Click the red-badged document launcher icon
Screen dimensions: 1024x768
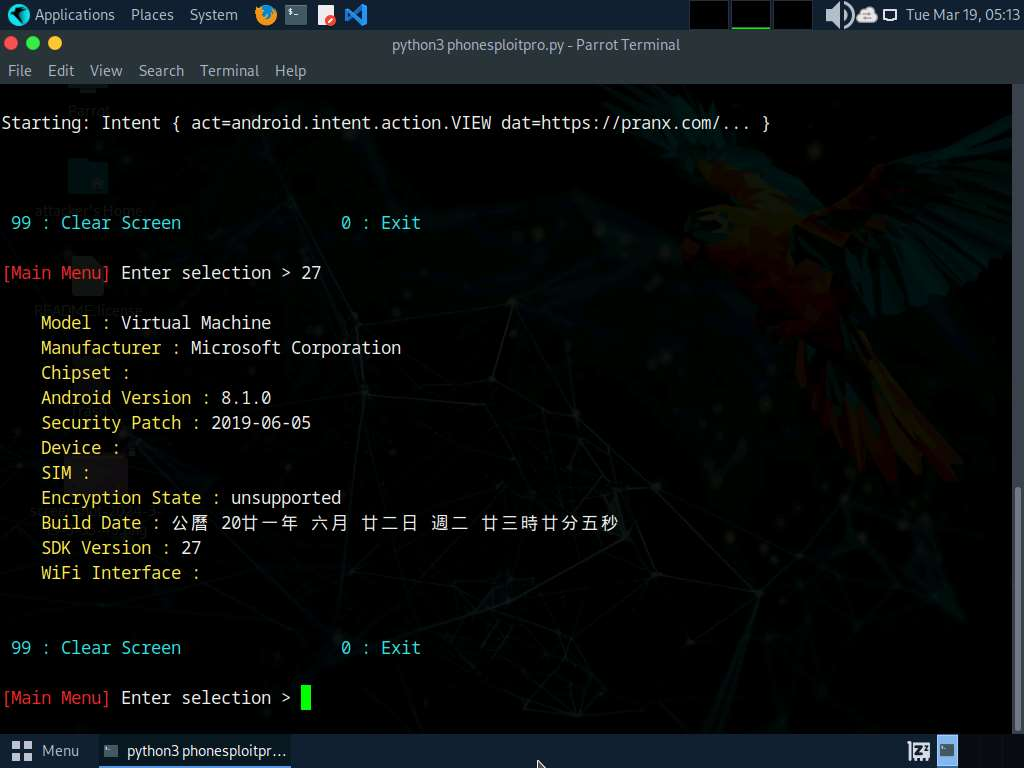point(326,15)
